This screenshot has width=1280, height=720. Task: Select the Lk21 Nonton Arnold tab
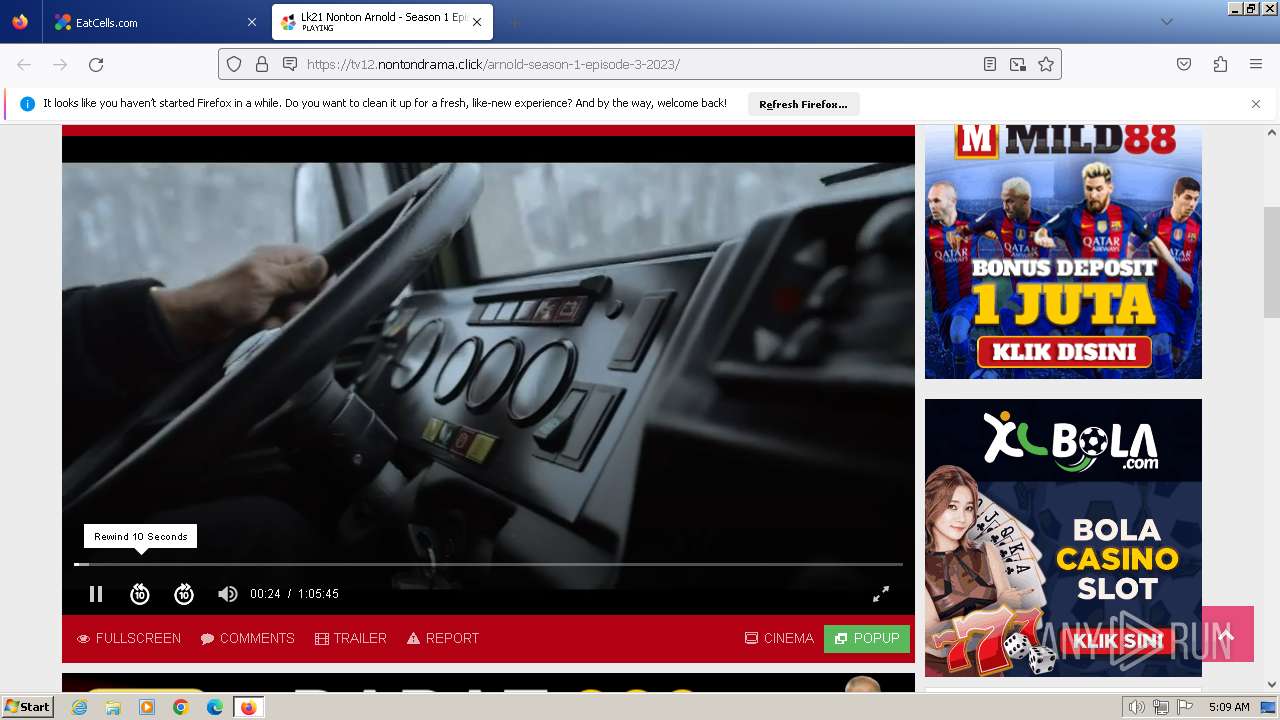click(x=381, y=22)
